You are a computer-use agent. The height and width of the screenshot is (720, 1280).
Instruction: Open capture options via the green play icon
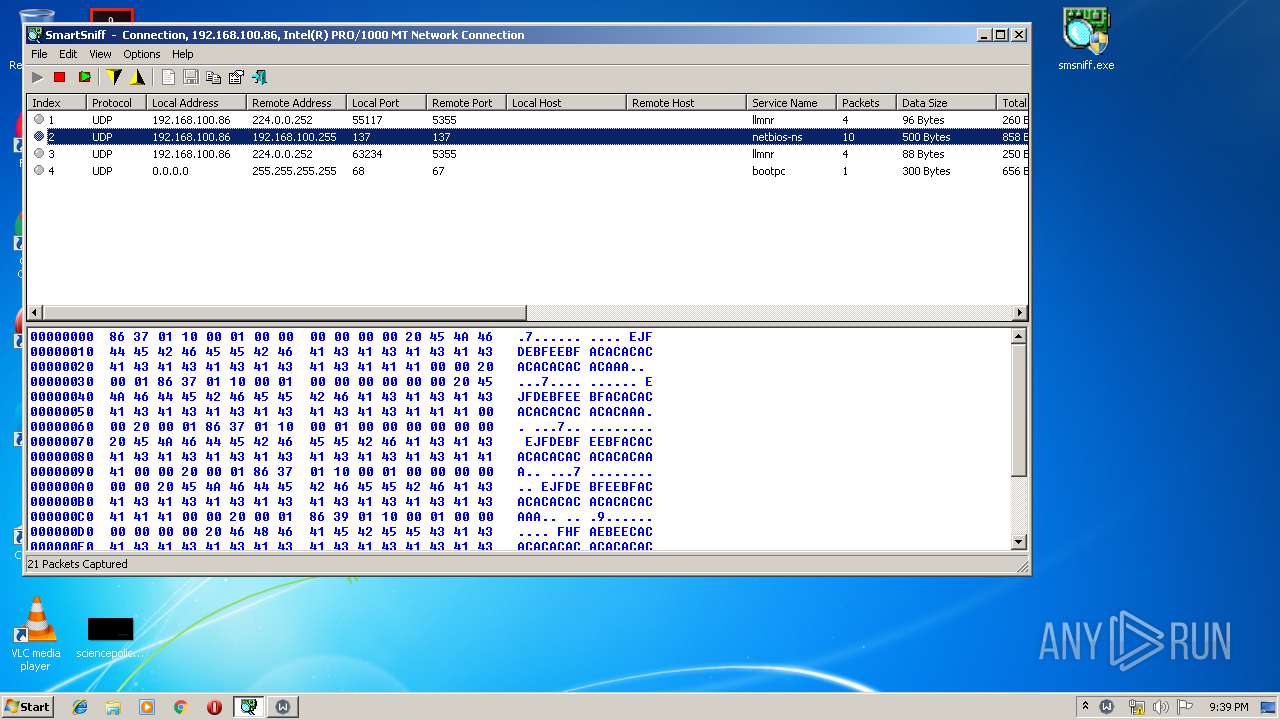[x=85, y=77]
